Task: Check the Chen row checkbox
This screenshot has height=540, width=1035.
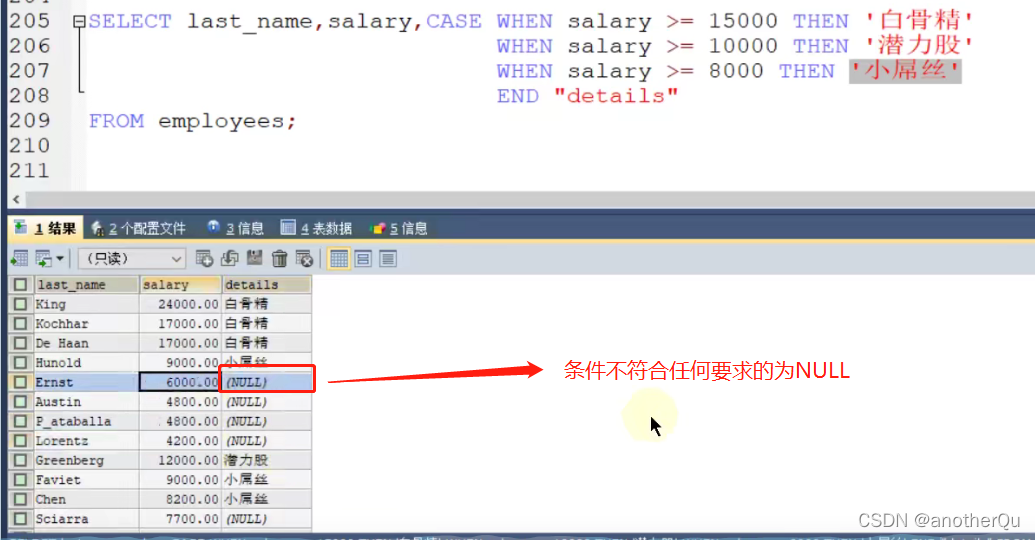Action: [x=20, y=499]
